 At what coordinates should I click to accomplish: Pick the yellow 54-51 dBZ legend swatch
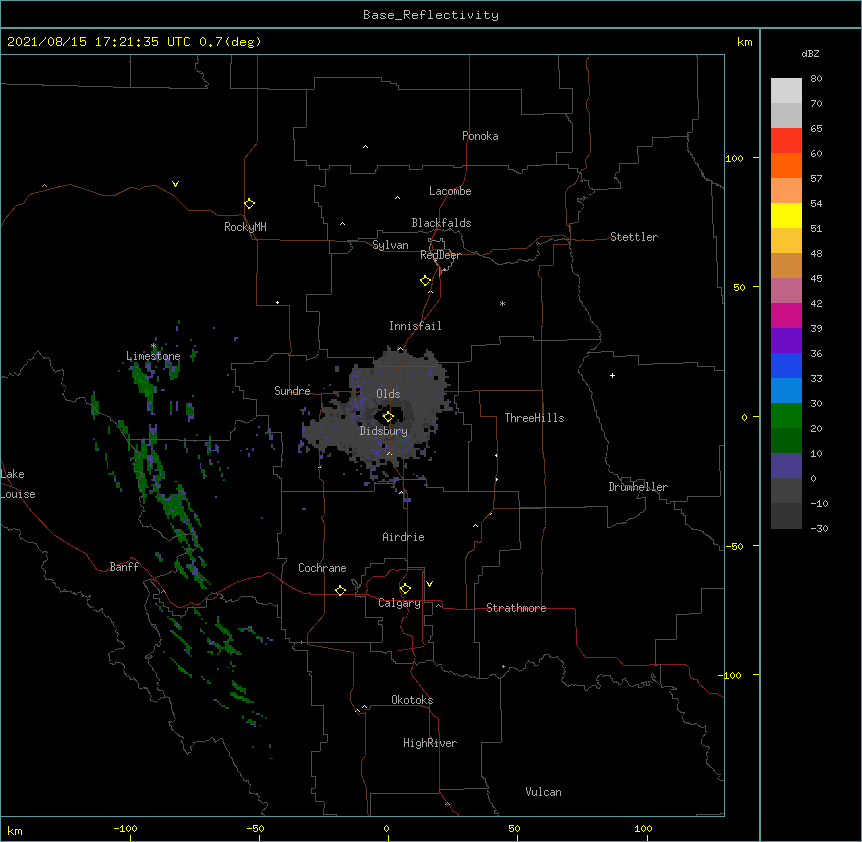pos(786,215)
